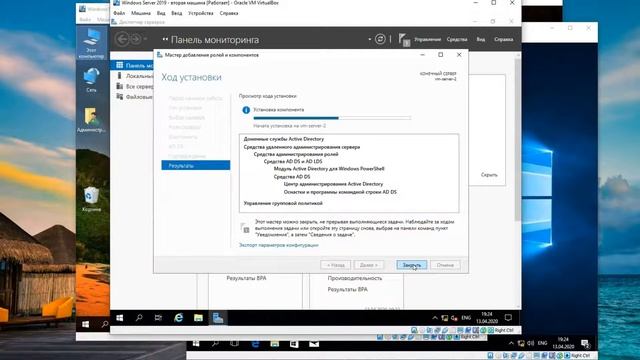Viewport: 640px width, 360px height.
Task: Launch Internet Explorer from VM taskbar
Action: [x=178, y=318]
